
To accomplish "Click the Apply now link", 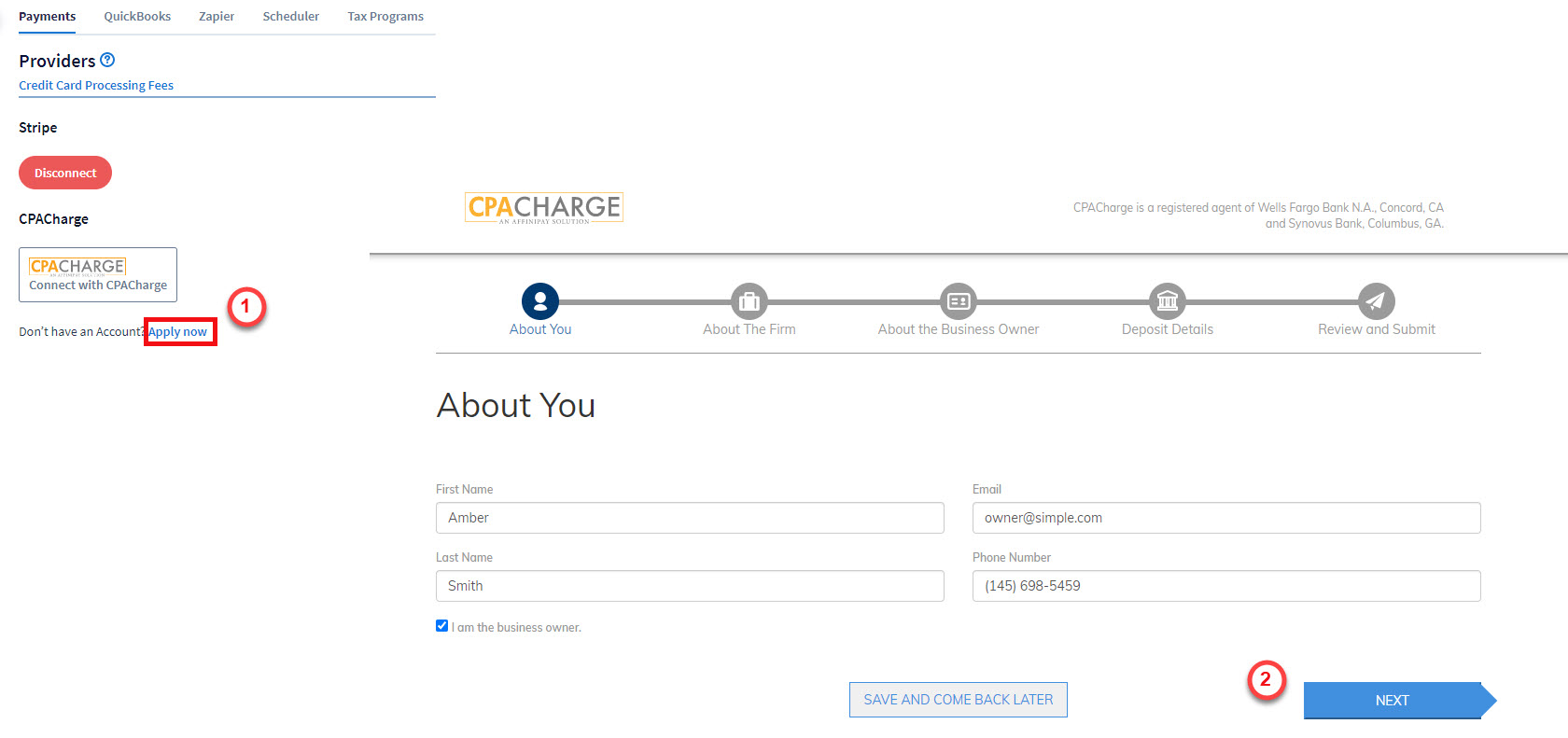I will [x=178, y=332].
